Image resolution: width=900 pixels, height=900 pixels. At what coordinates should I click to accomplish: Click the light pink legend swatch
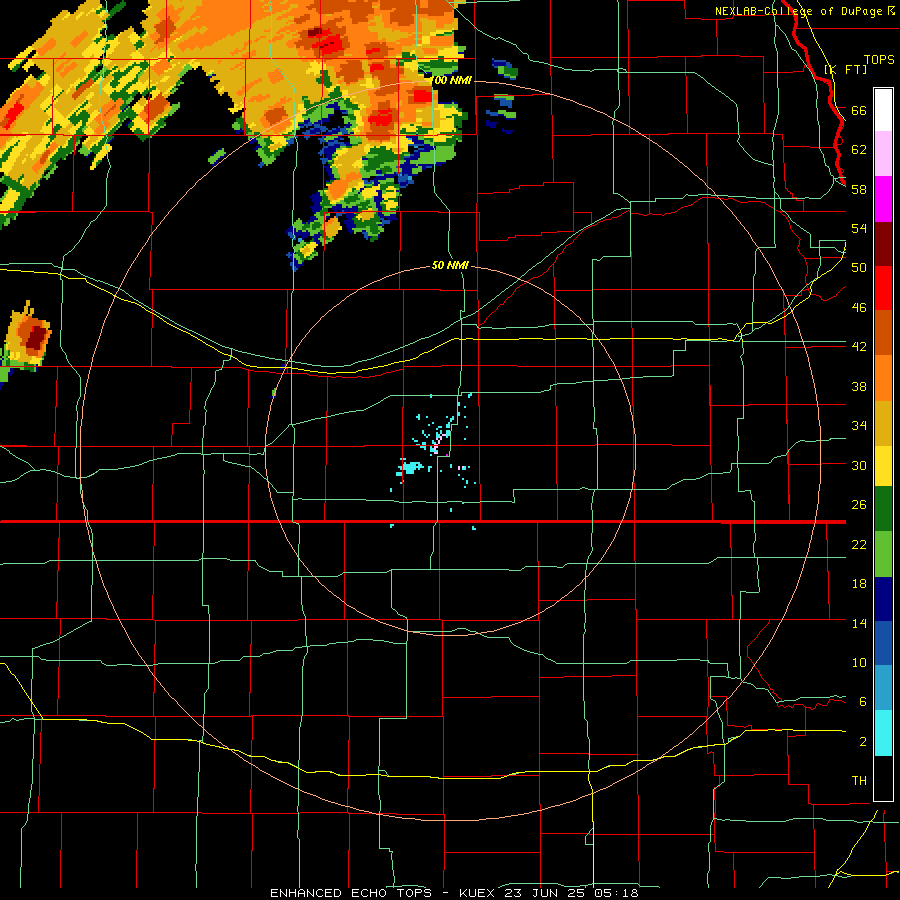click(883, 153)
